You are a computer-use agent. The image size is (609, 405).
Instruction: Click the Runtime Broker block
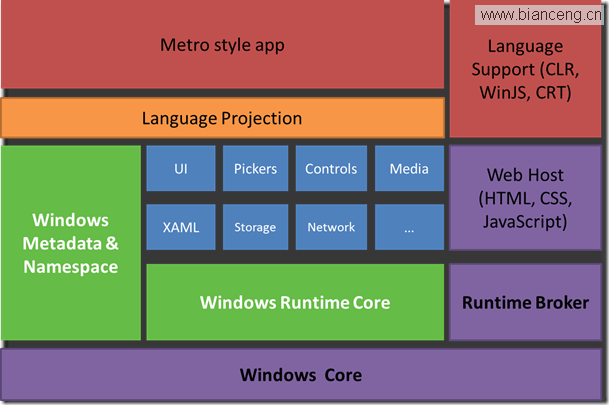[525, 302]
